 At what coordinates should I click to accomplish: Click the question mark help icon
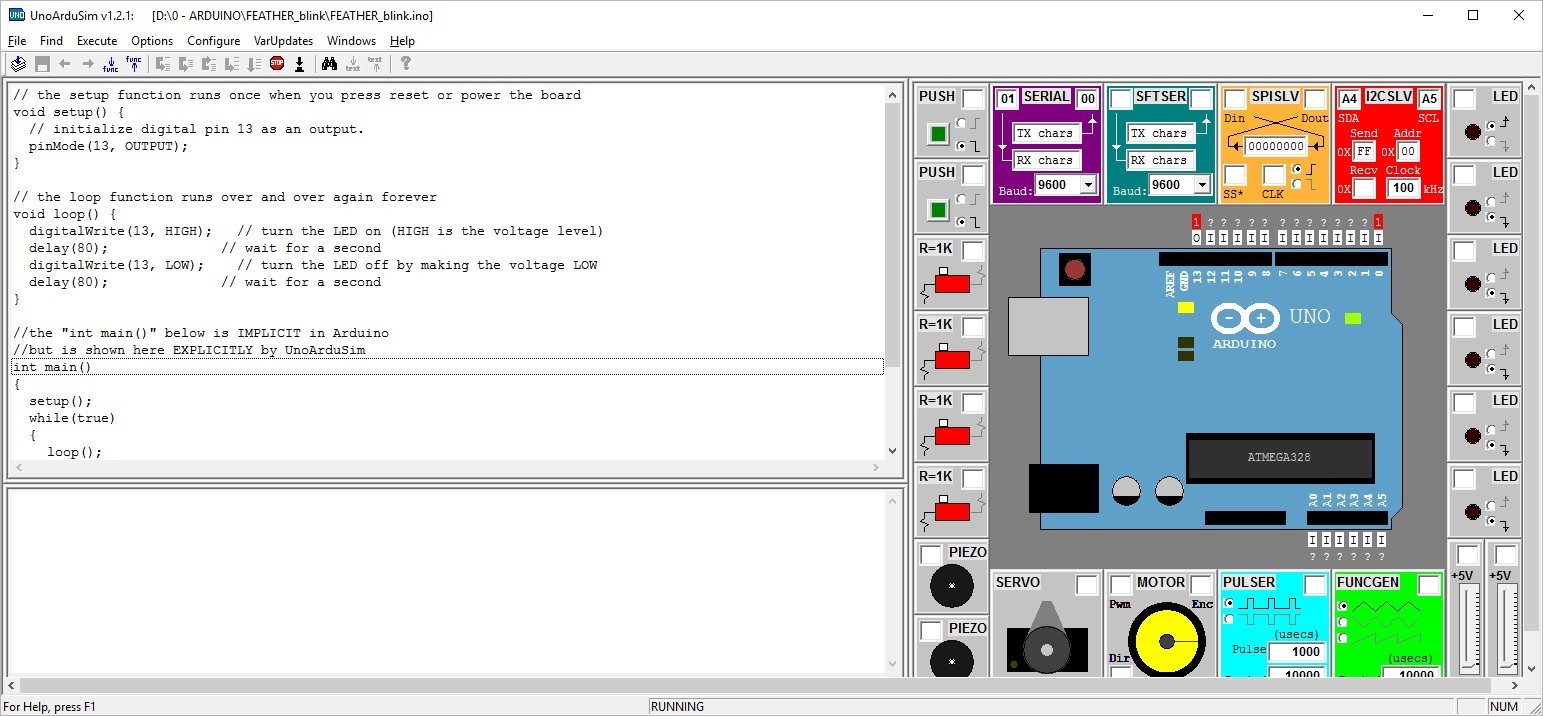point(405,64)
